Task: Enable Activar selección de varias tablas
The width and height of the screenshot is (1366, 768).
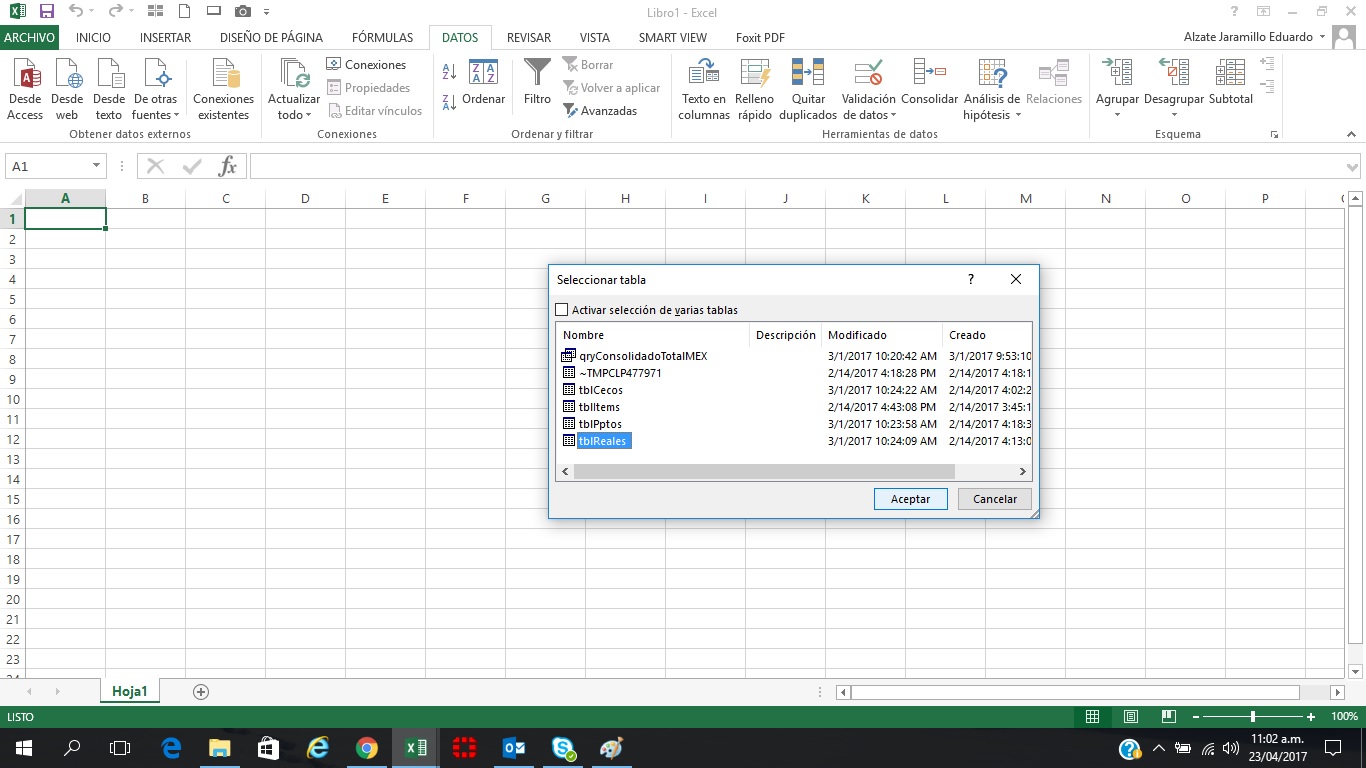Action: coord(561,310)
